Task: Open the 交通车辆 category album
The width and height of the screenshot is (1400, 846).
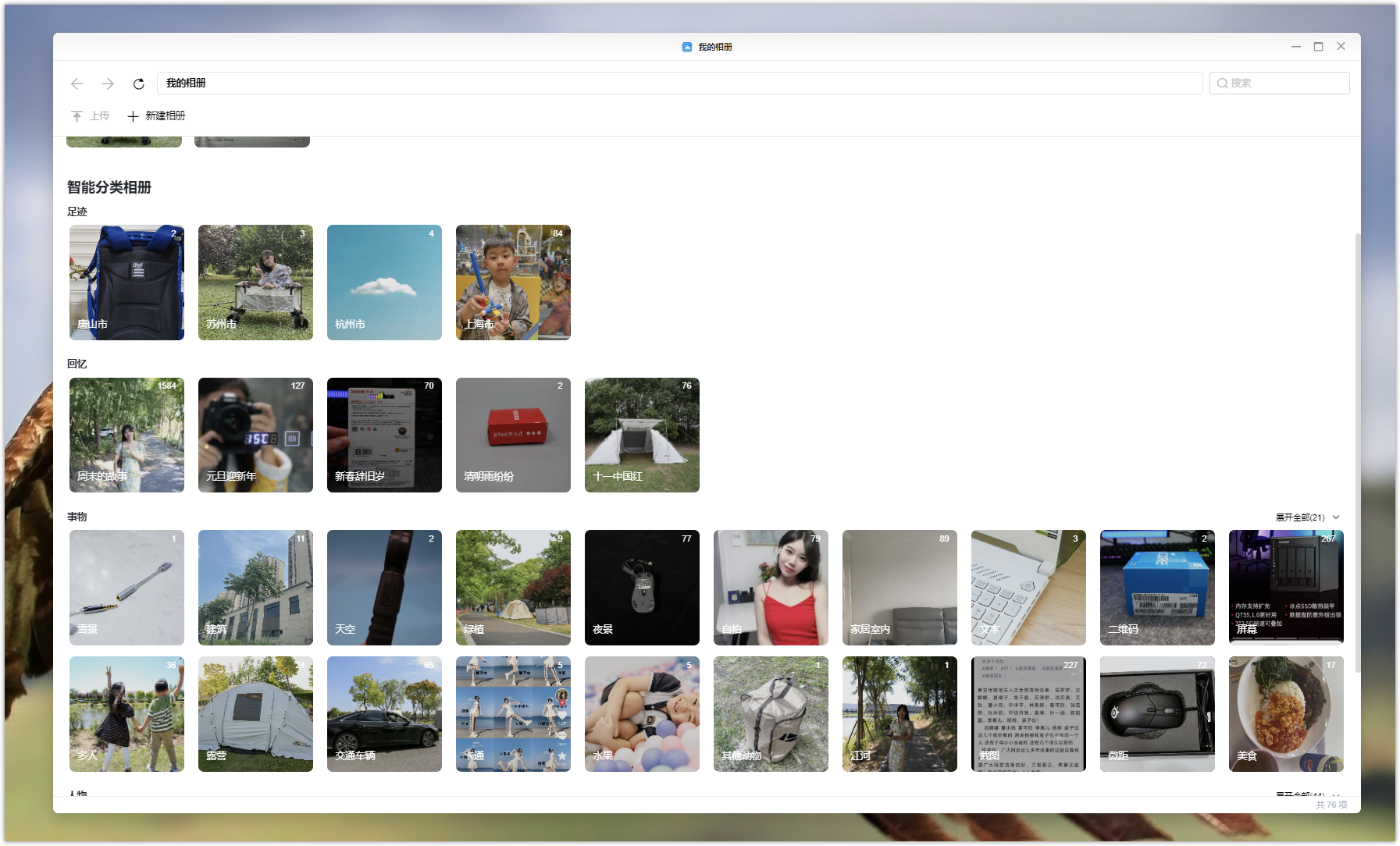Action: click(384, 714)
